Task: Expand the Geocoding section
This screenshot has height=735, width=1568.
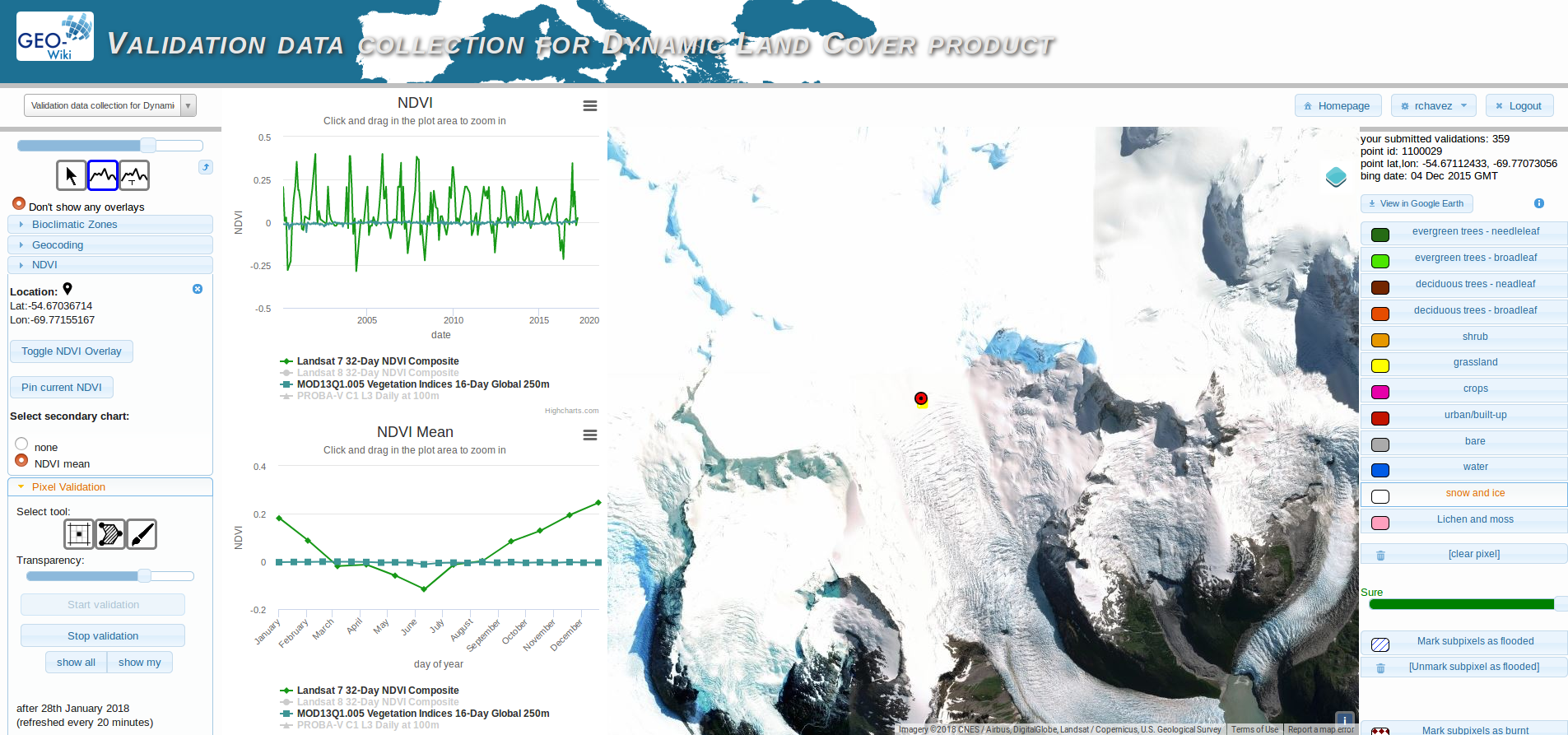Action: click(x=58, y=245)
